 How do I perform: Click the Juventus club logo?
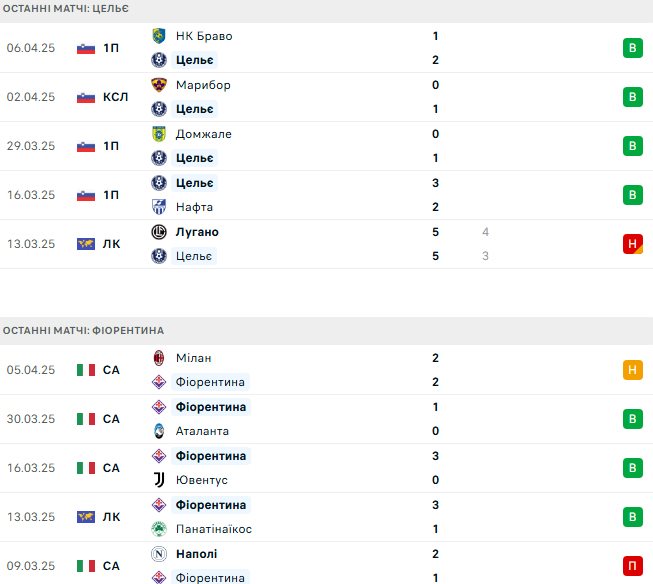159,480
